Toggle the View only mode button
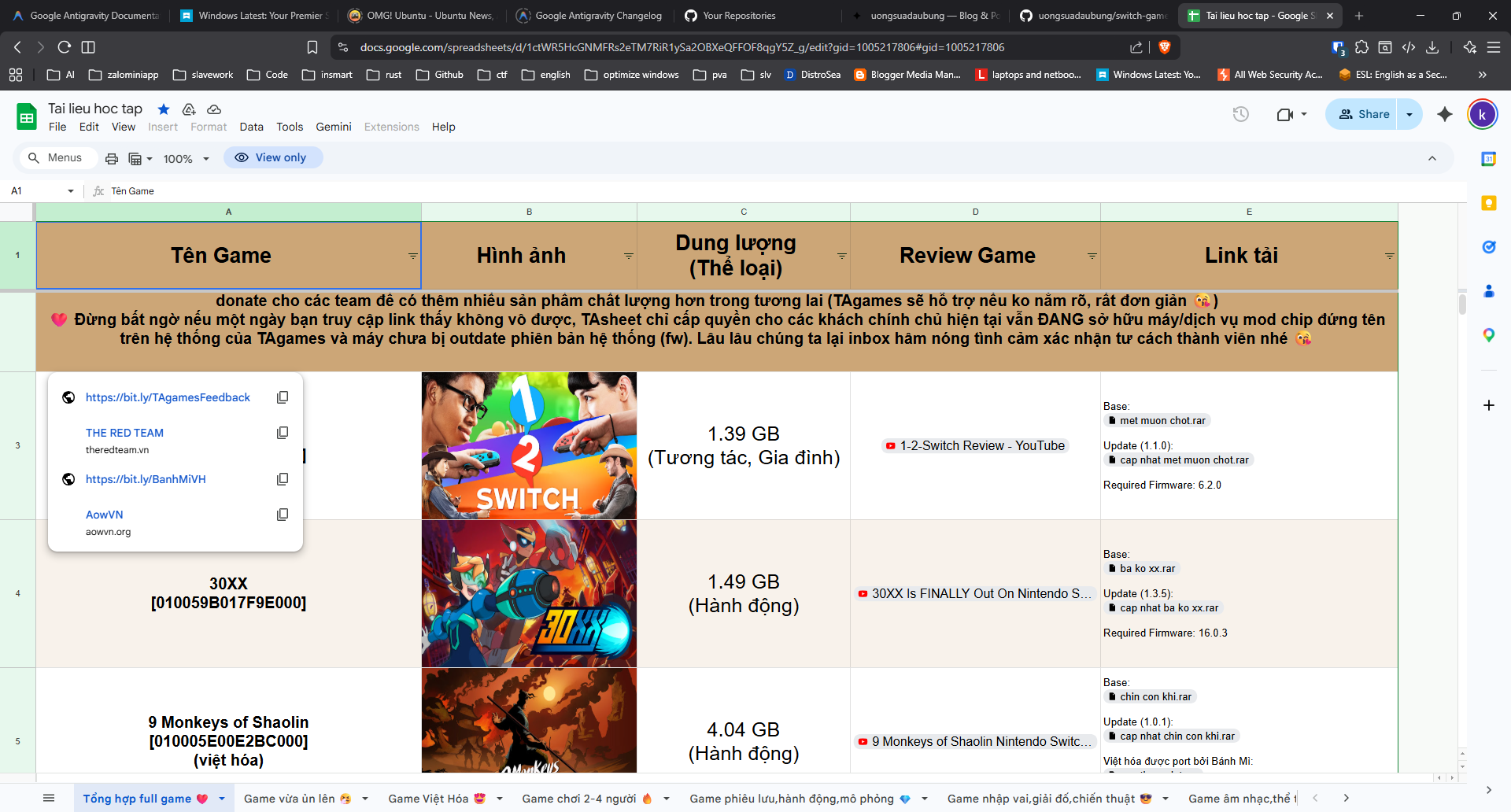This screenshot has width=1511, height=812. pyautogui.click(x=272, y=157)
